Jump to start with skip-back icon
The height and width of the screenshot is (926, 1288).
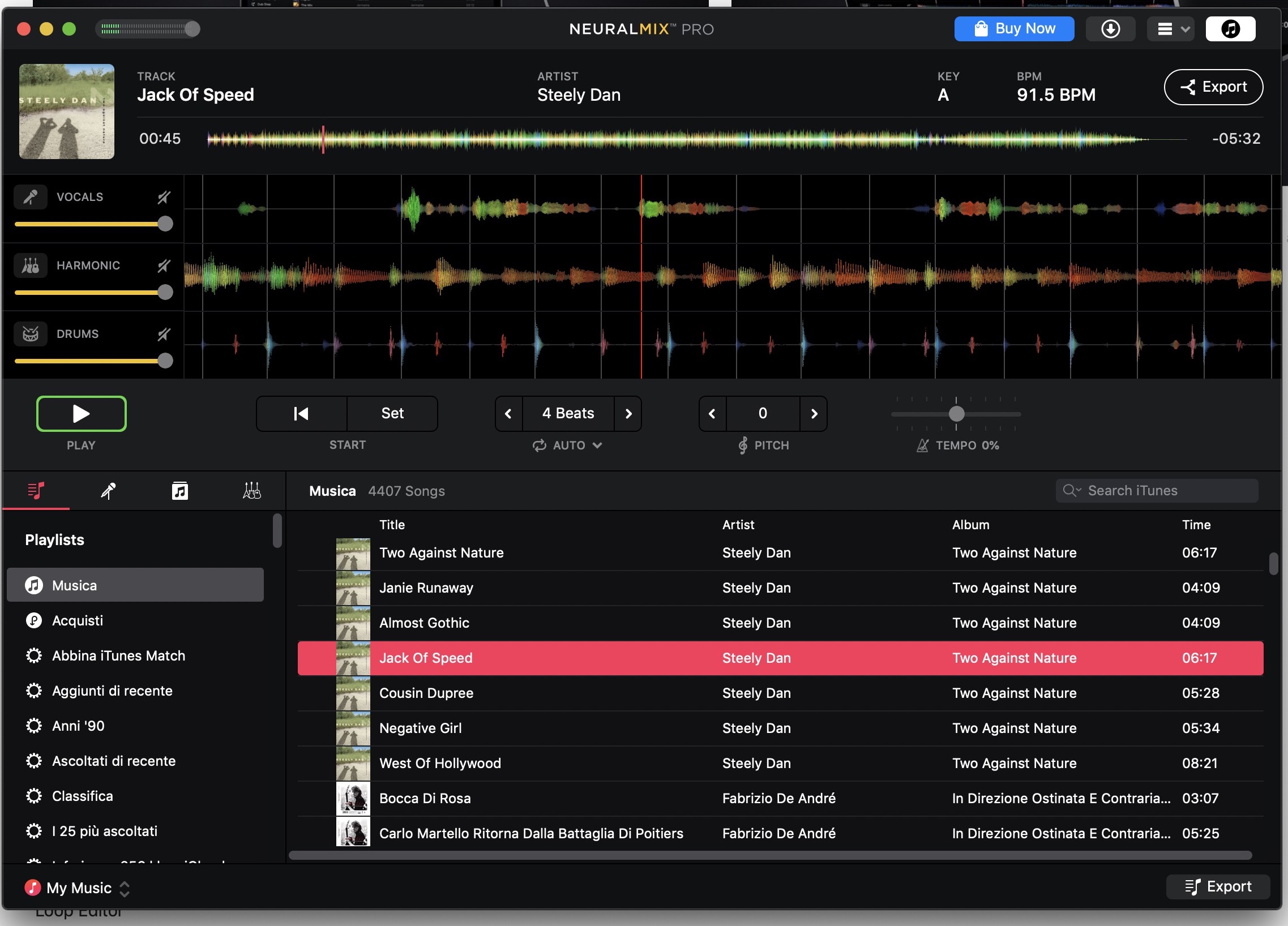(x=302, y=413)
